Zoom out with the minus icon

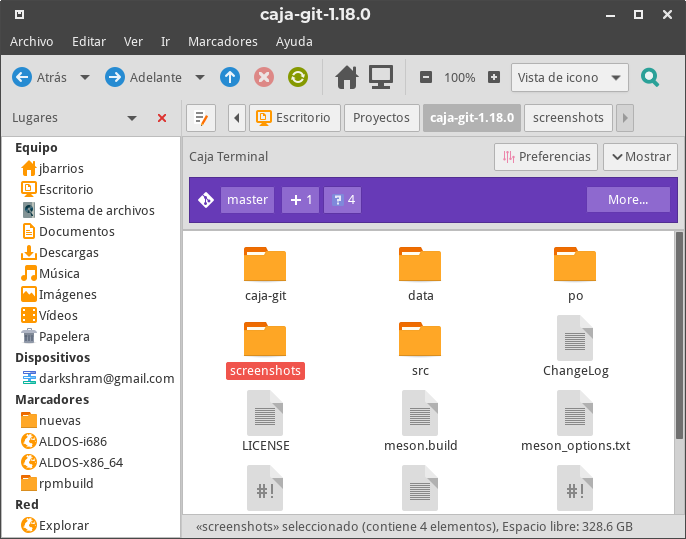point(426,77)
